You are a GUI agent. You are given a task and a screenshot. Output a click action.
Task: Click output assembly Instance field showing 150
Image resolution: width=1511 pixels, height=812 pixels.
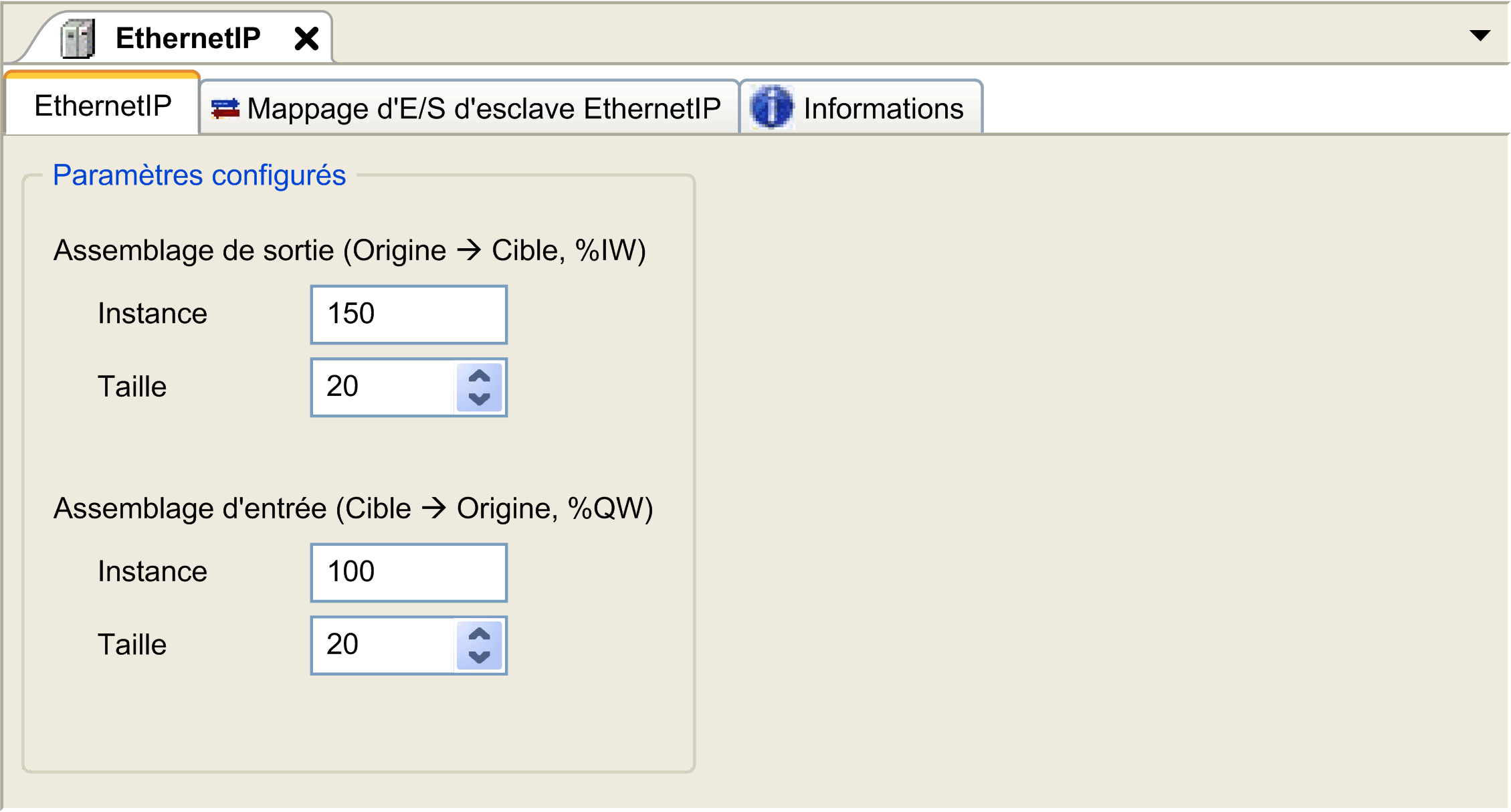point(409,314)
